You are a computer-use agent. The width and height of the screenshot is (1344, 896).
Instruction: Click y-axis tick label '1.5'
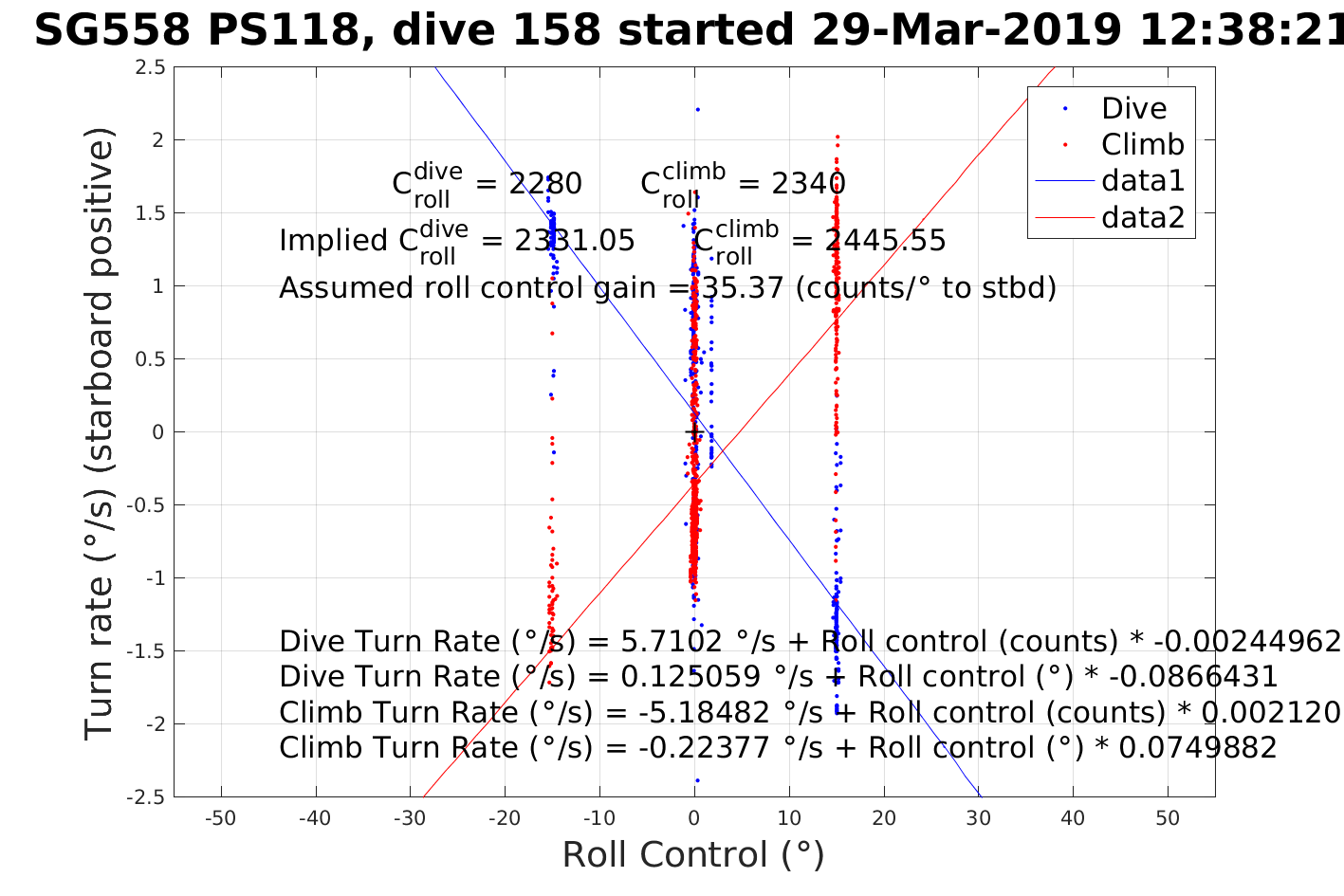152,213
